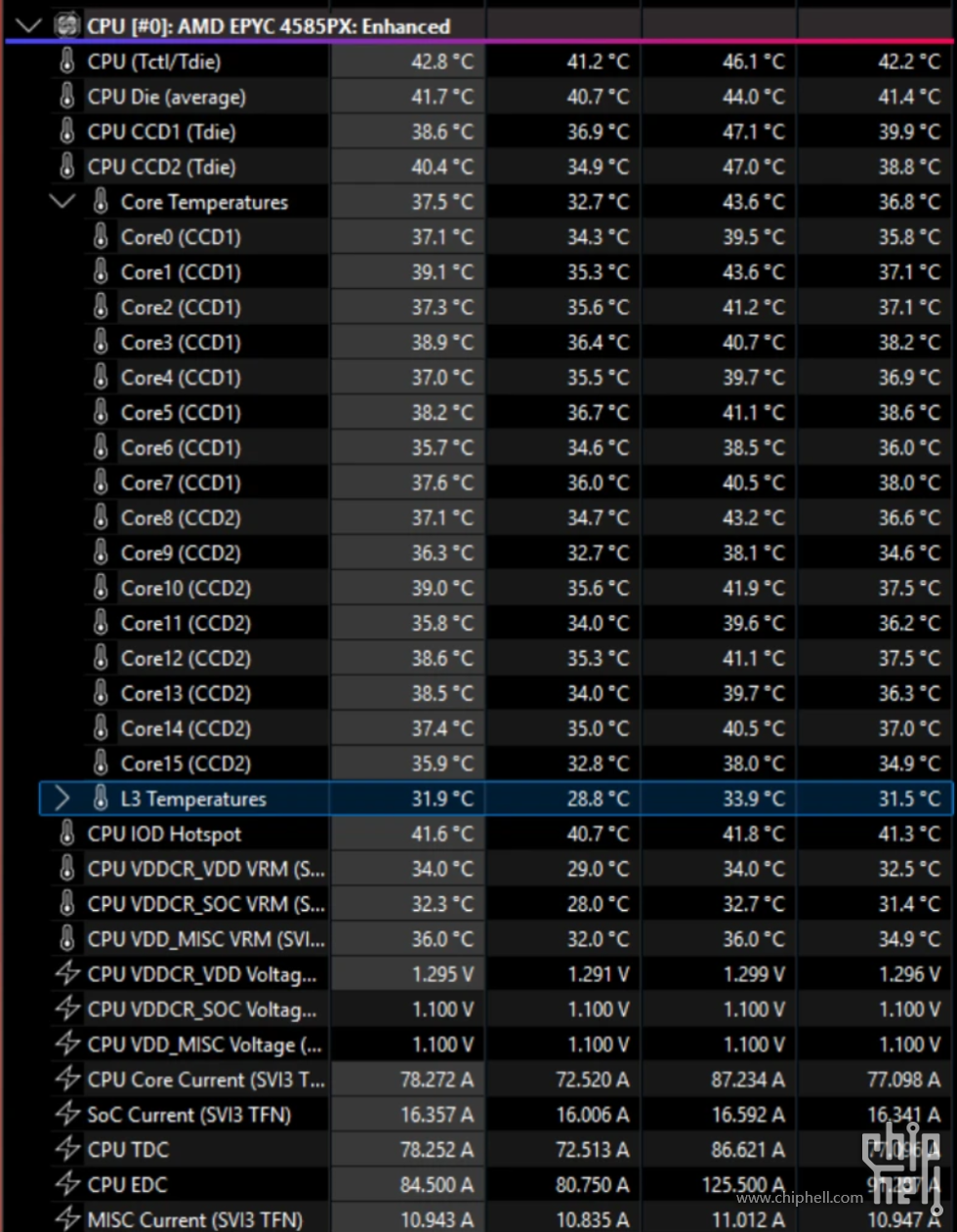
Task: Click thermometer icon beside L3 Temperatures
Action: pyautogui.click(x=100, y=799)
